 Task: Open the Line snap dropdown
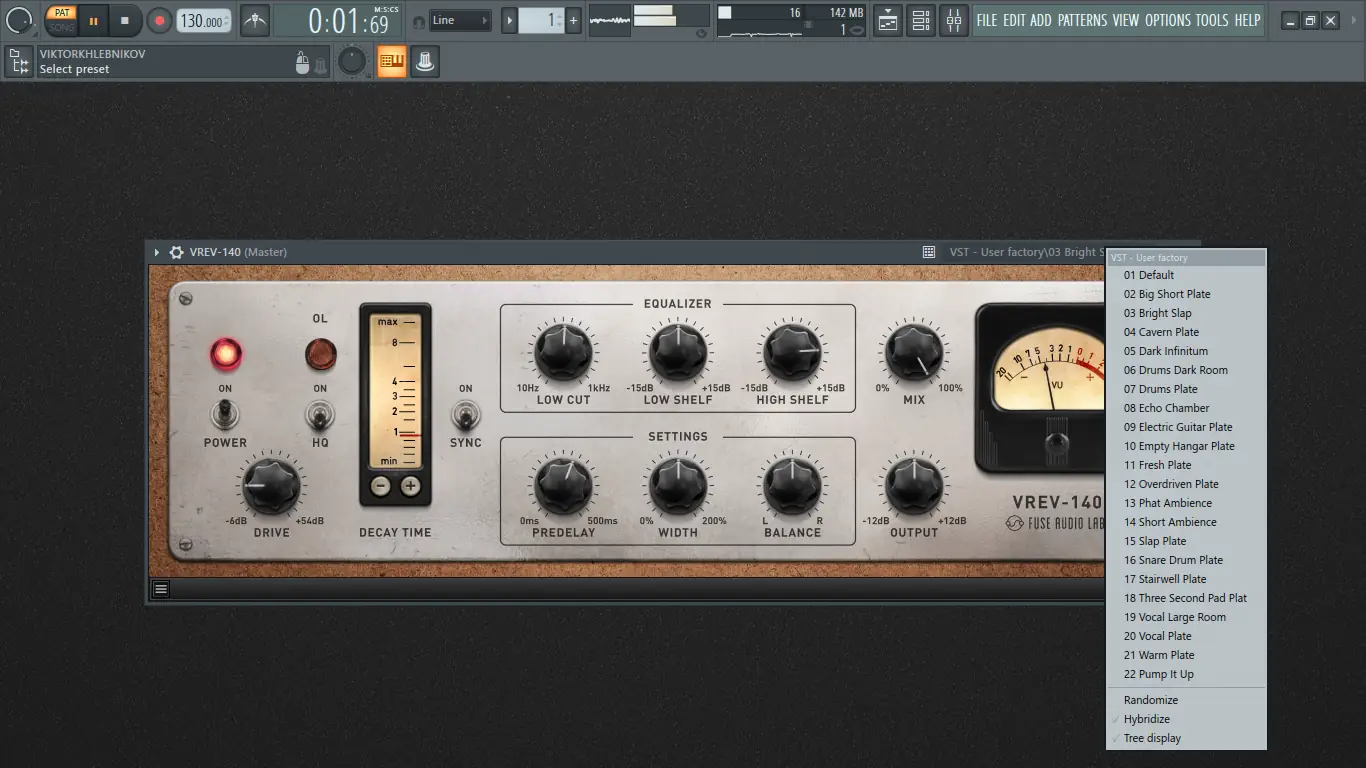(460, 20)
